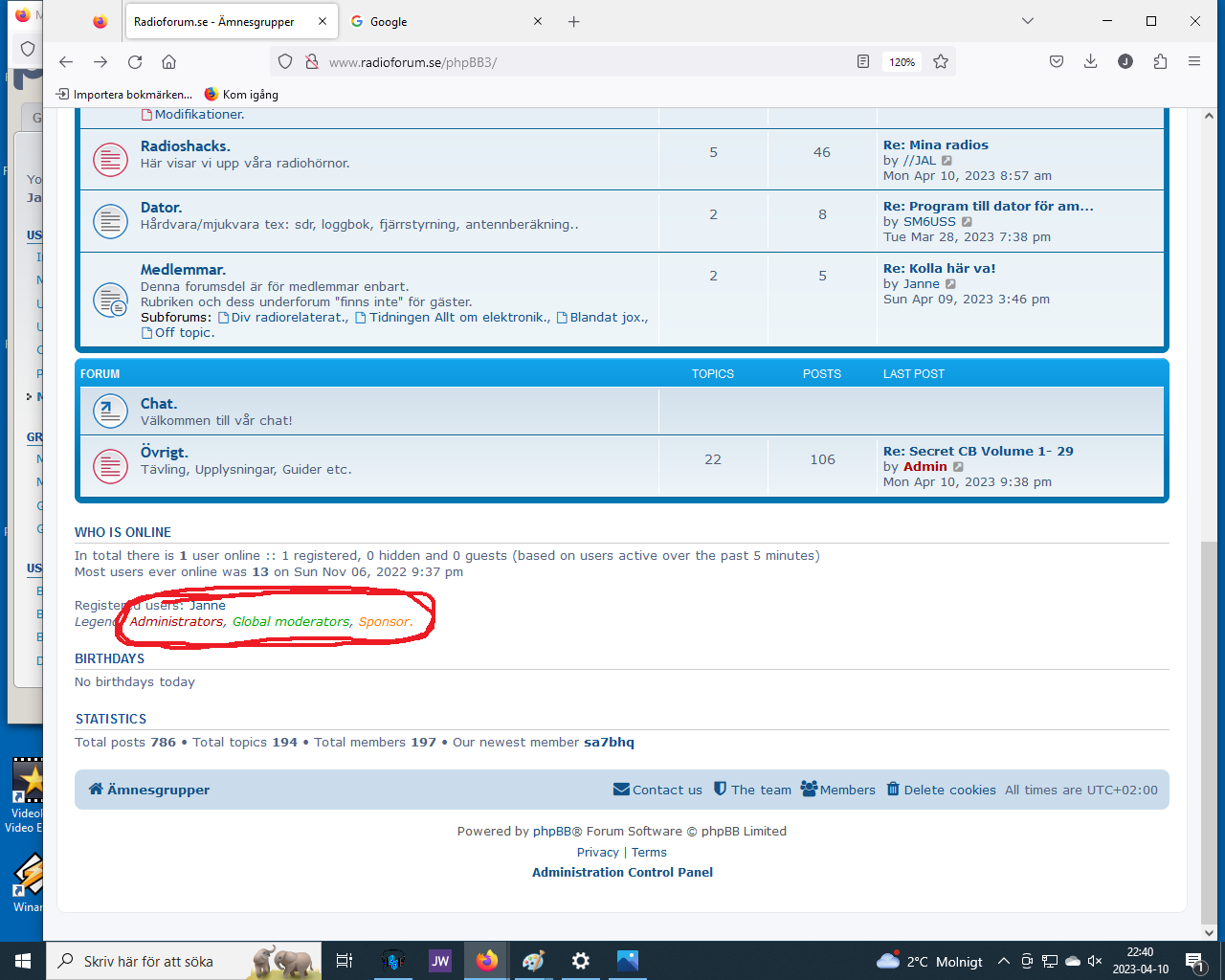This screenshot has width=1225, height=980.
Task: Click the 120% zoom level indicator
Action: coord(902,62)
